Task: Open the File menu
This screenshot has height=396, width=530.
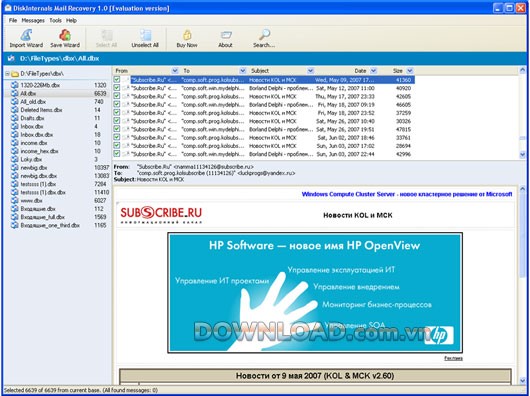Action: coord(13,21)
